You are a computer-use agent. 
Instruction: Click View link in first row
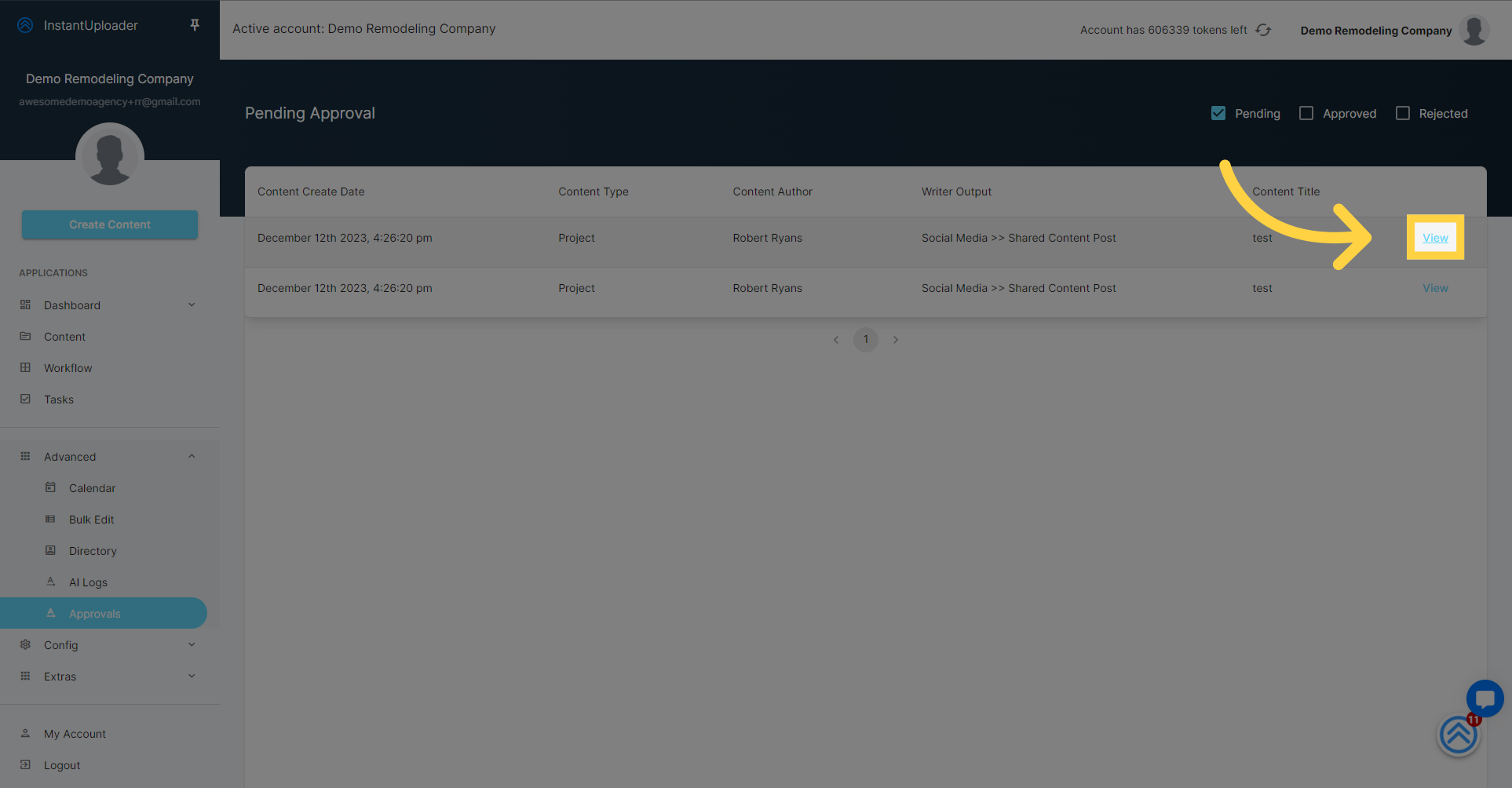click(1435, 238)
